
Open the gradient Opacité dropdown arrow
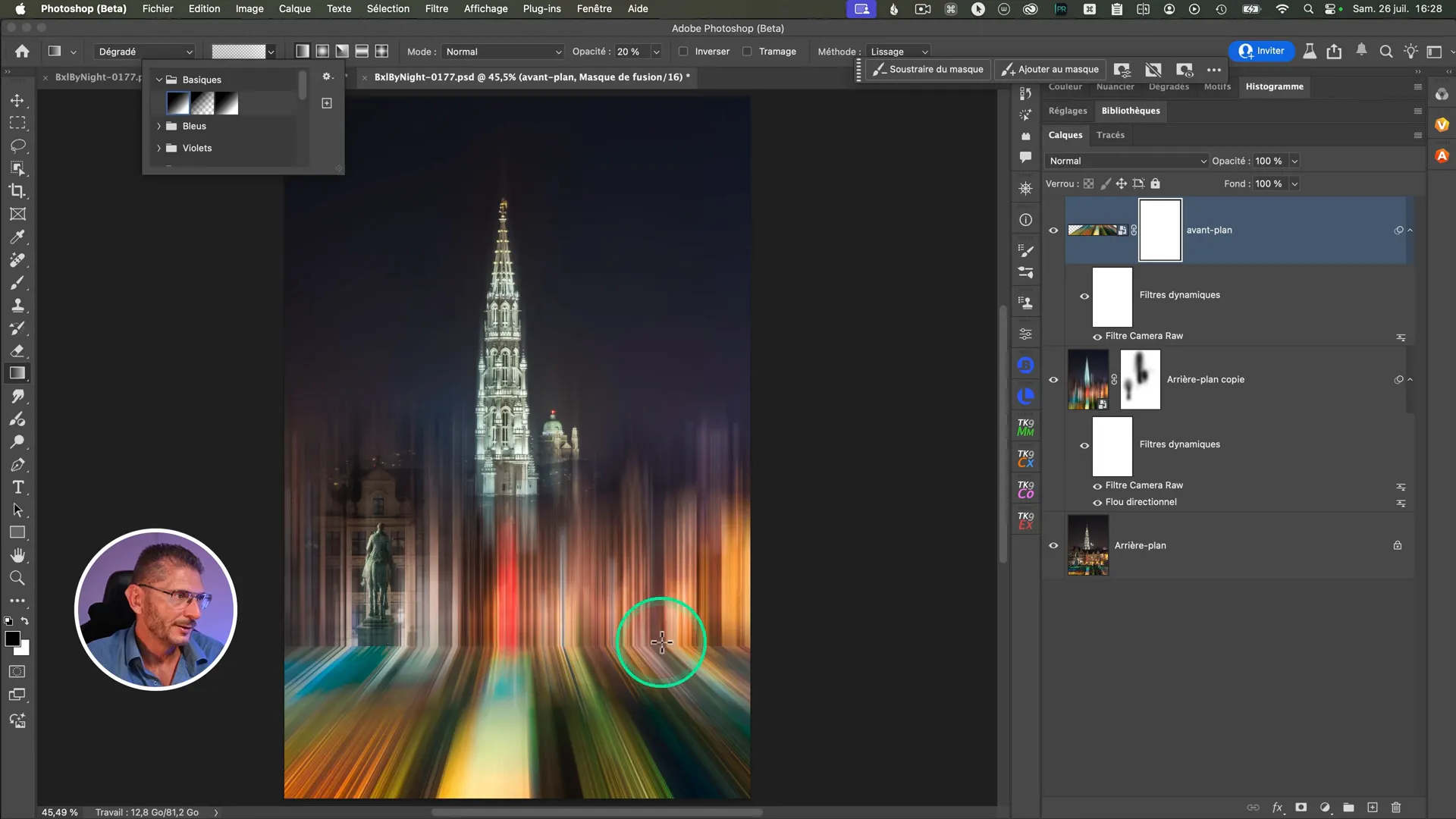click(x=656, y=52)
